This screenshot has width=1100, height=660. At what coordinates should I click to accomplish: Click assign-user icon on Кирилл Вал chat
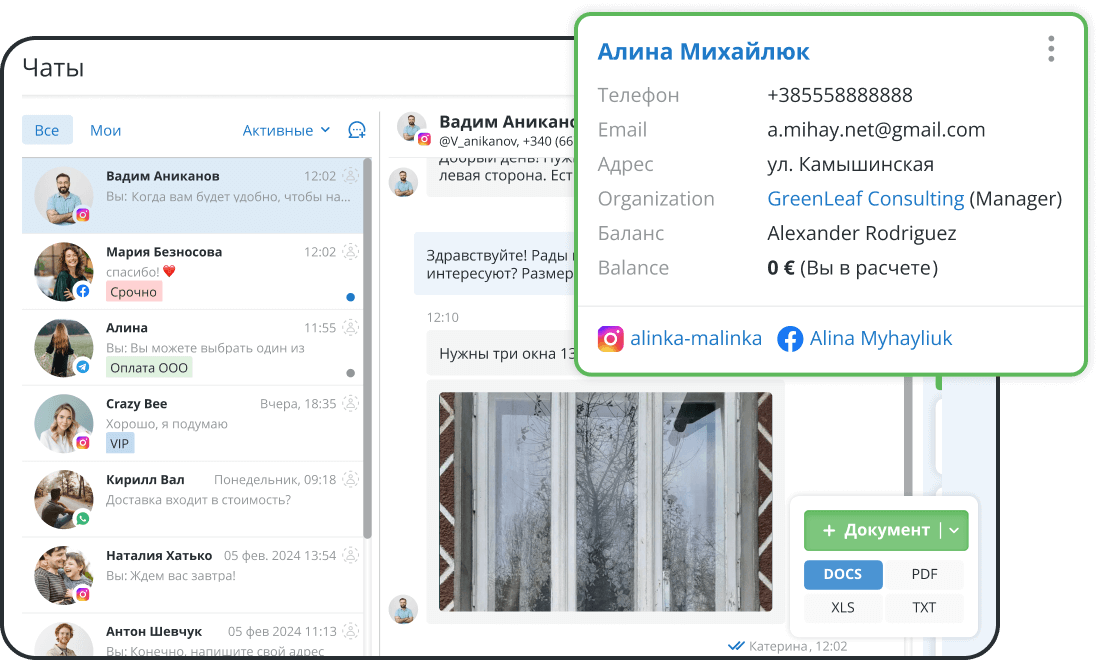[350, 480]
